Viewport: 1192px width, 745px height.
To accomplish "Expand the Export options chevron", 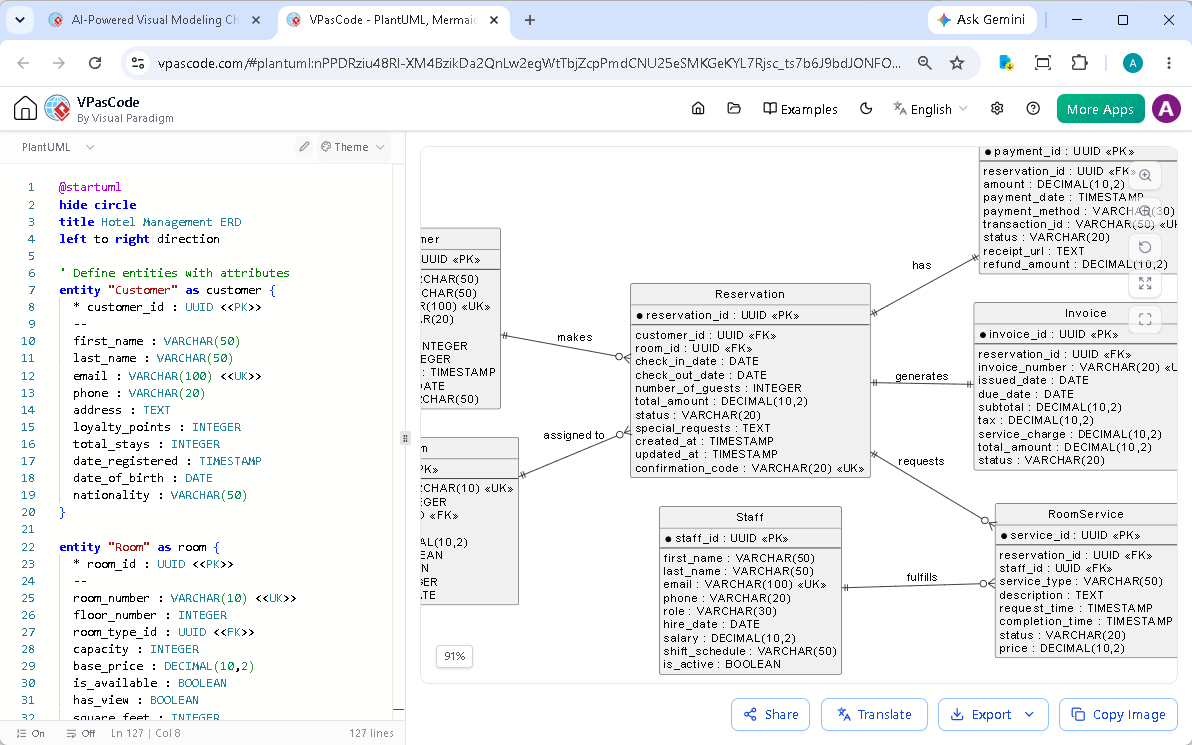I will [1029, 715].
